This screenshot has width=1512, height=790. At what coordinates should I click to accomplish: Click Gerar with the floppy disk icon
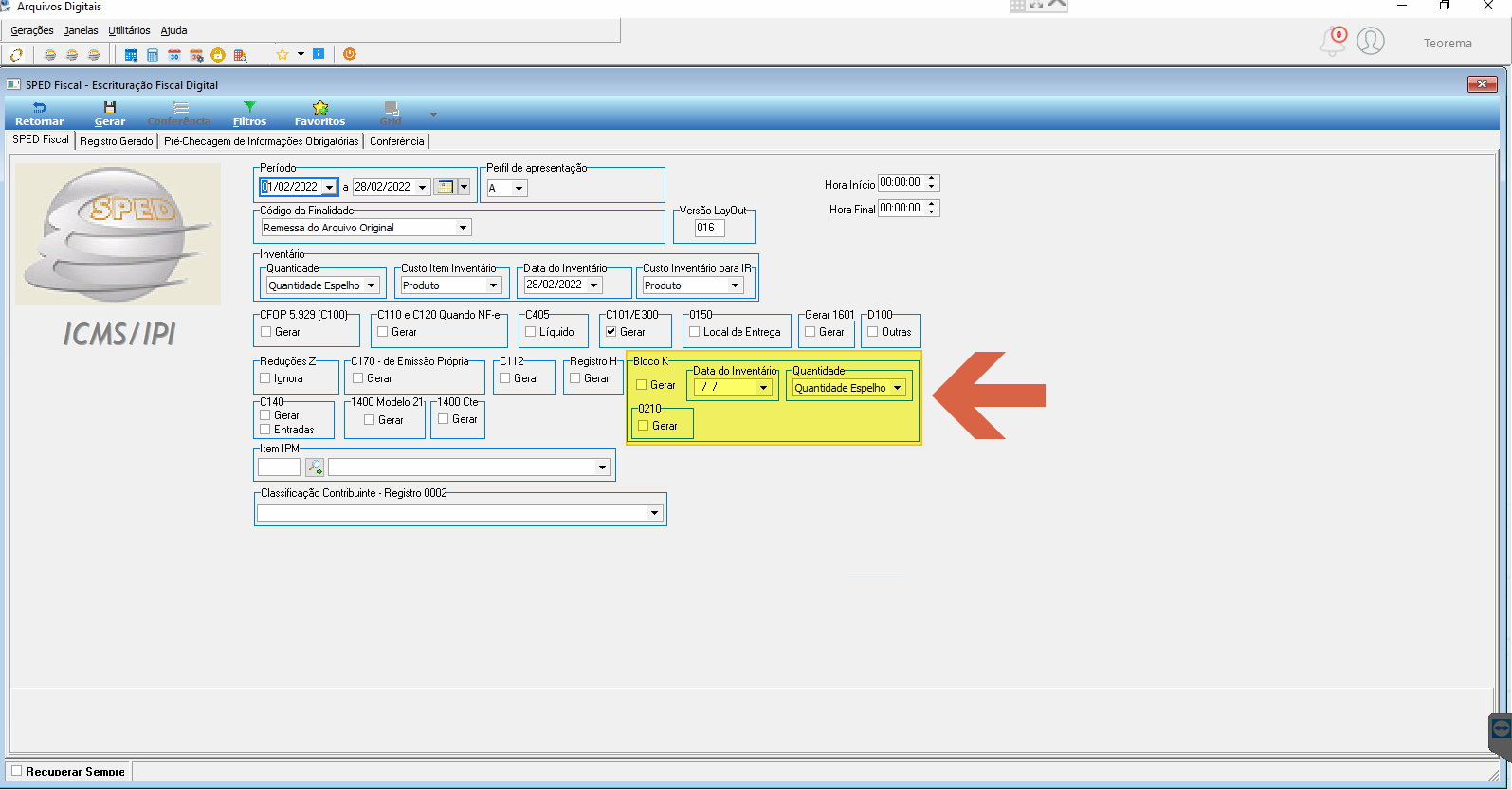click(110, 114)
